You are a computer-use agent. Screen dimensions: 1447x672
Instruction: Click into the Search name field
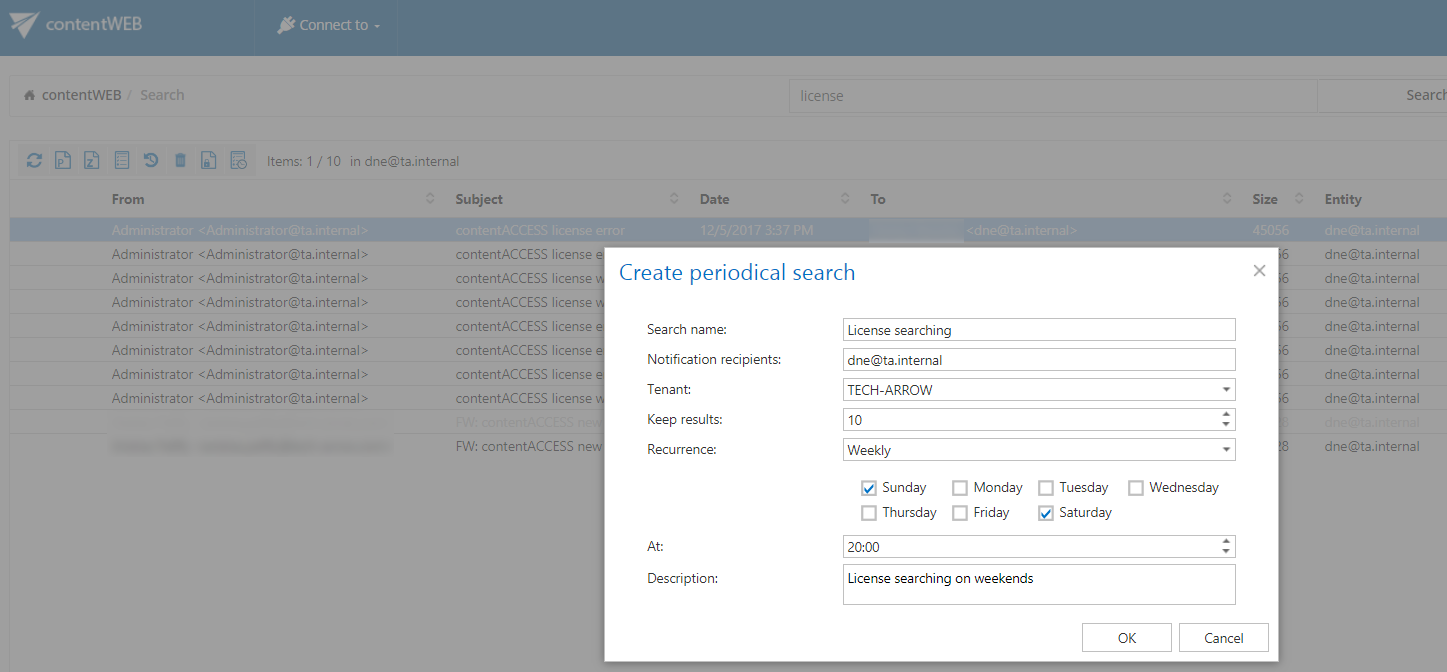[1039, 330]
